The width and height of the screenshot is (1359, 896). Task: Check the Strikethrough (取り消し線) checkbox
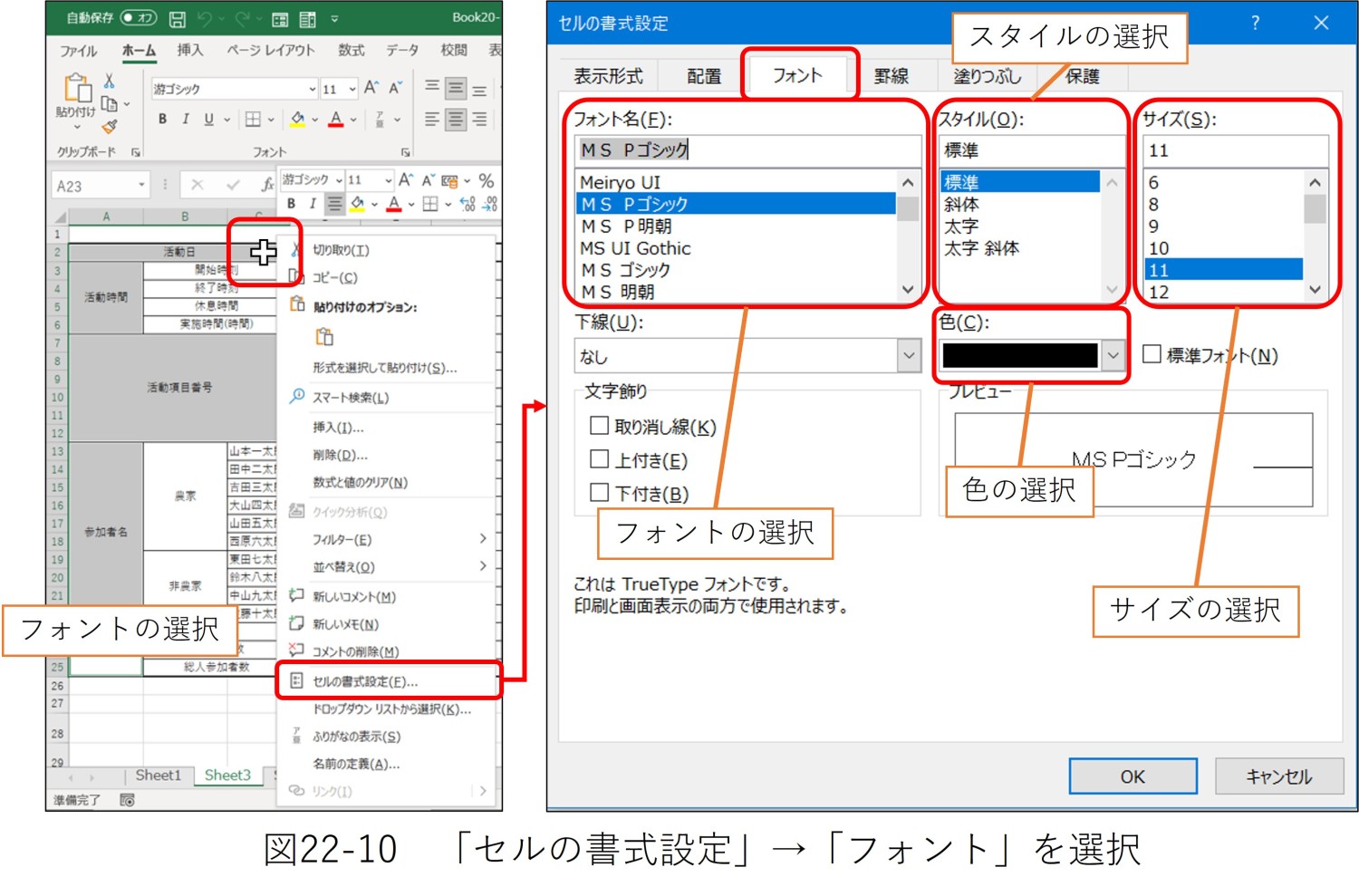click(599, 425)
